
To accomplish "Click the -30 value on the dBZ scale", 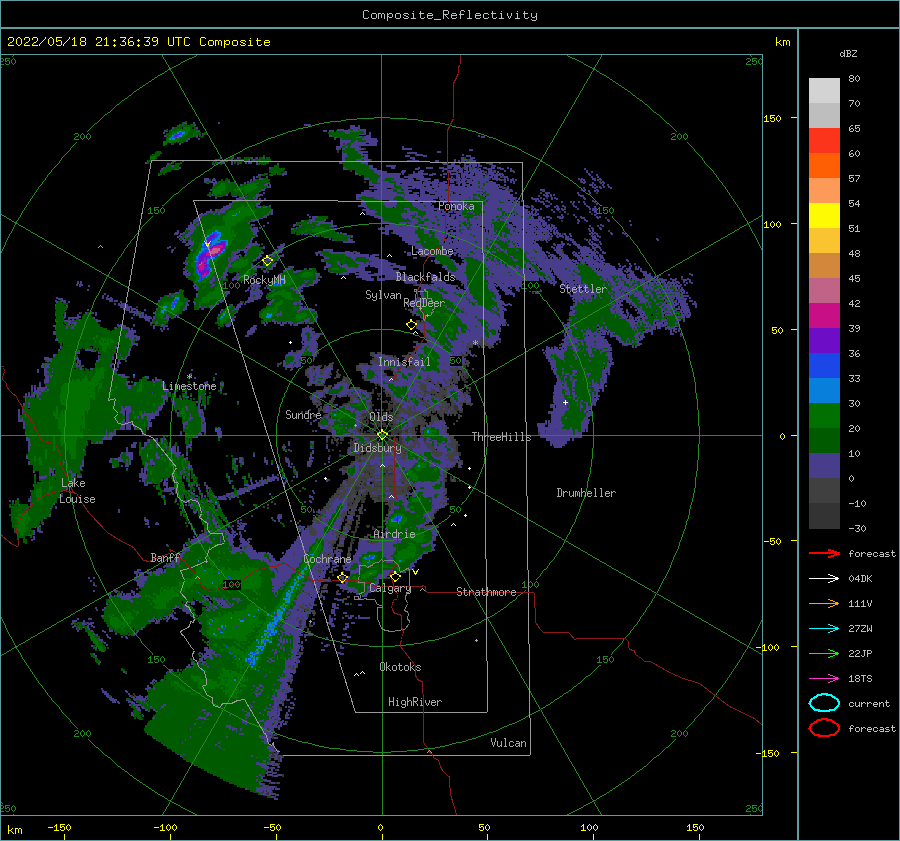I will point(857,528).
